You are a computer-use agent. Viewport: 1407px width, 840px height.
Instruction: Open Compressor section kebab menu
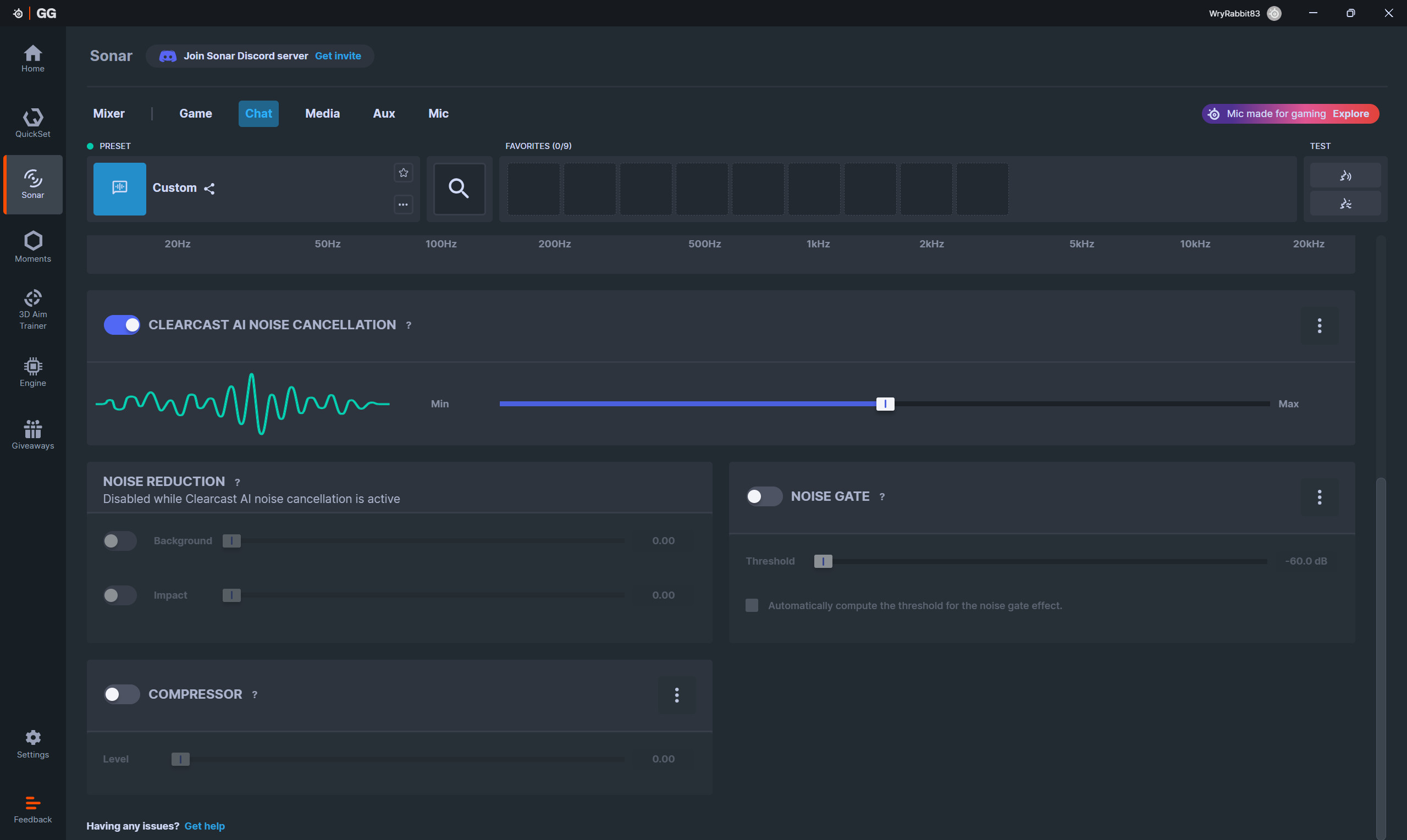676,695
